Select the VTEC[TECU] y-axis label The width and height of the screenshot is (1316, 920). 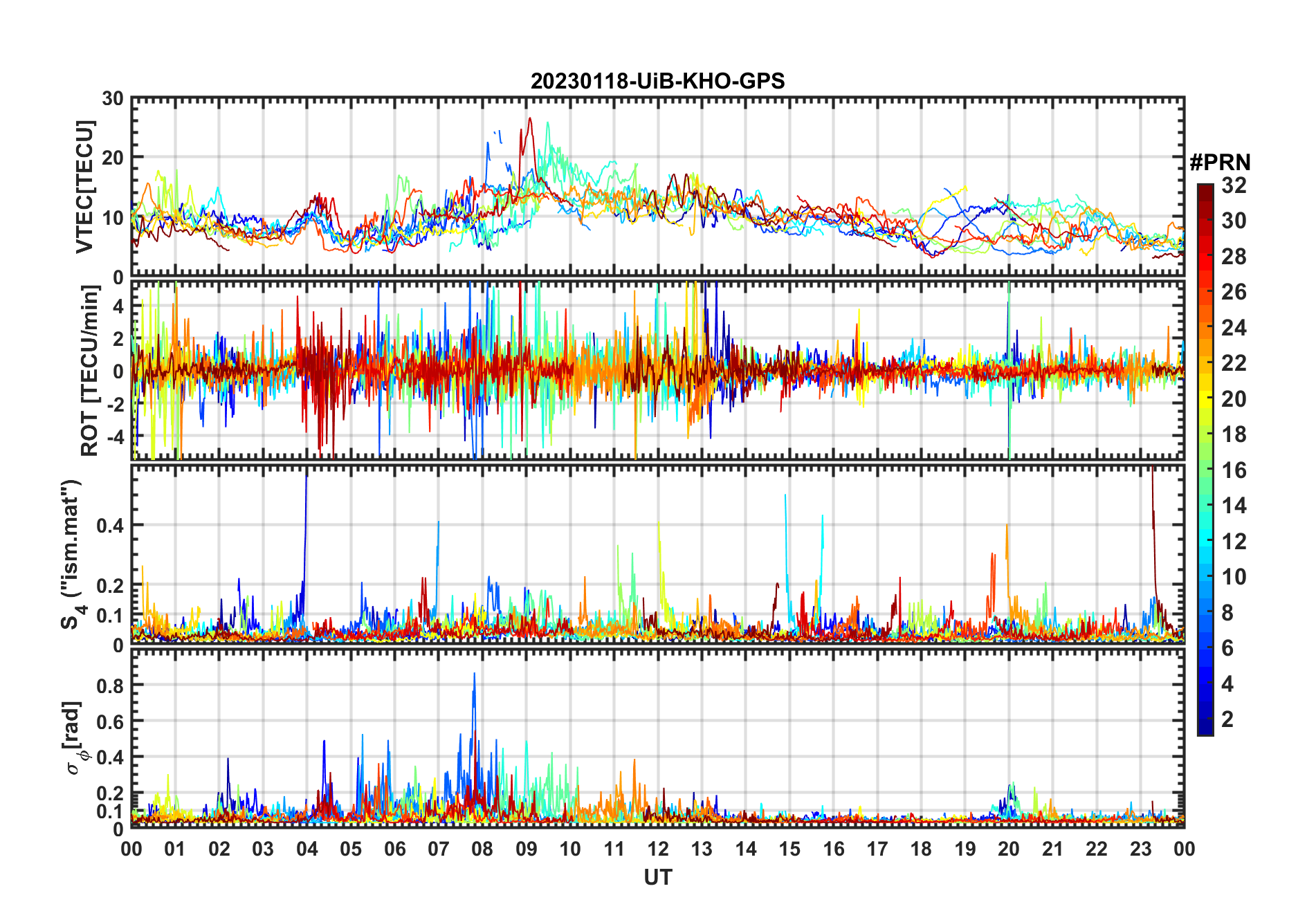point(84,187)
